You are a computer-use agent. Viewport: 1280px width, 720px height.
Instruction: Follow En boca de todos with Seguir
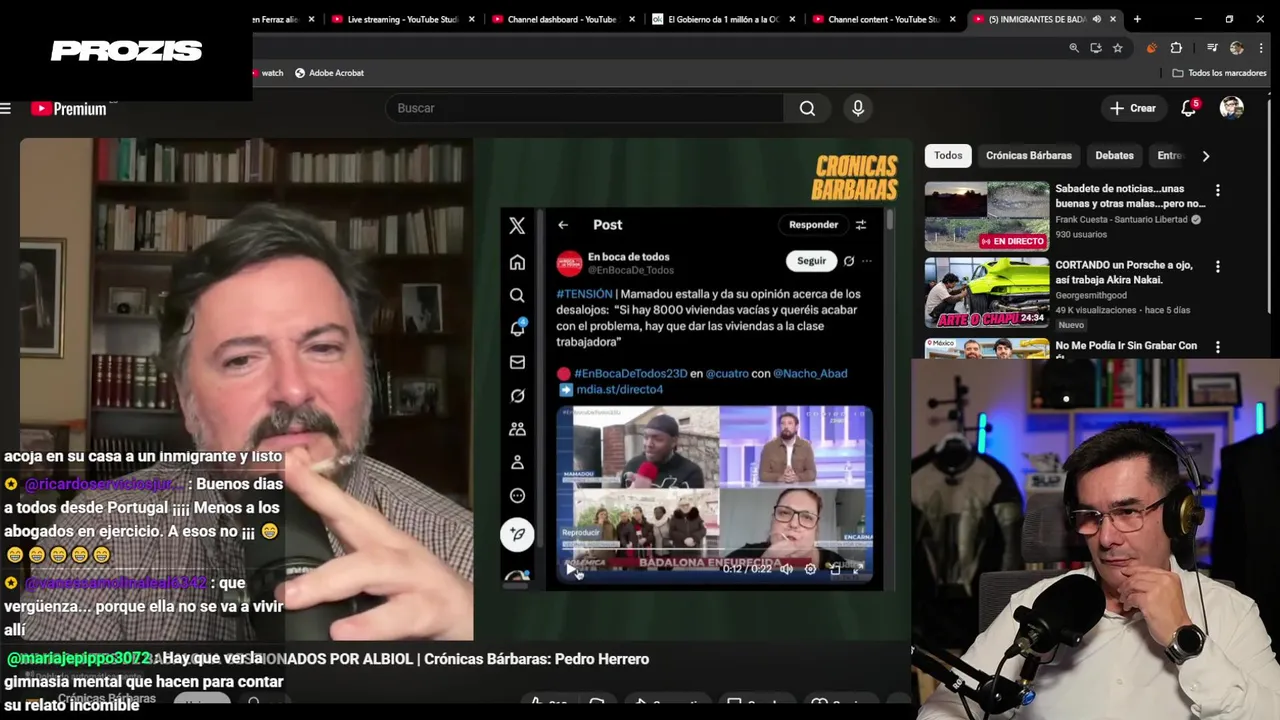coord(811,261)
